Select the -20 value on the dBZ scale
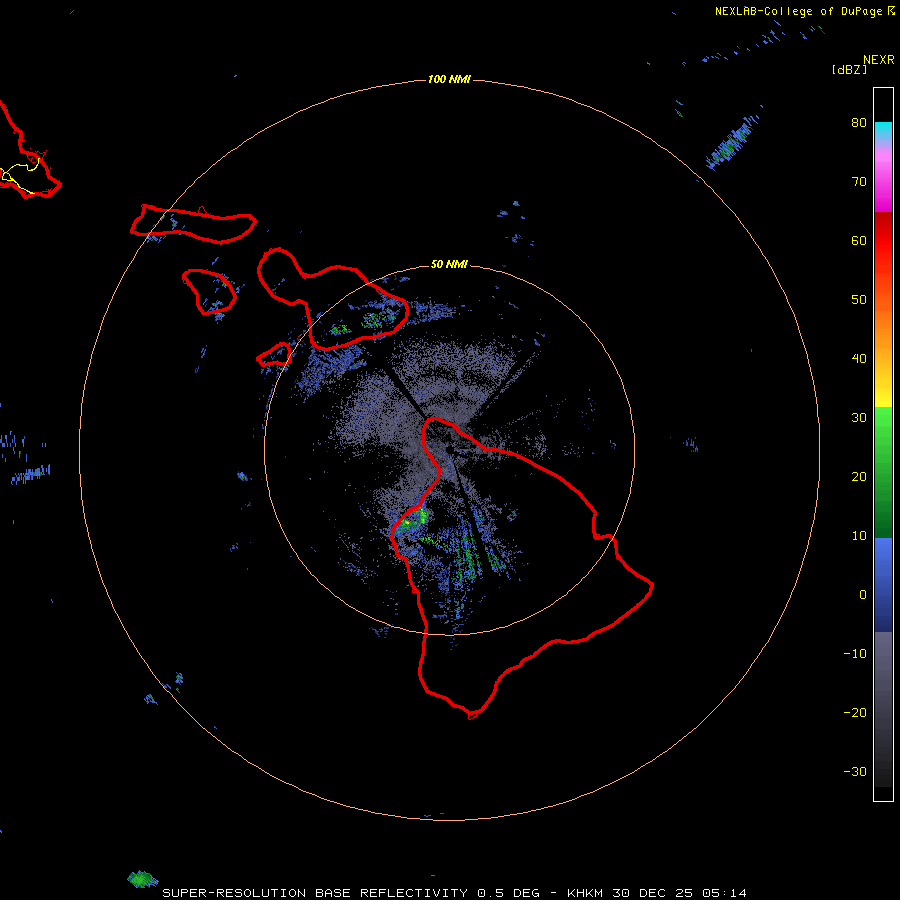This screenshot has width=900, height=900. point(855,713)
